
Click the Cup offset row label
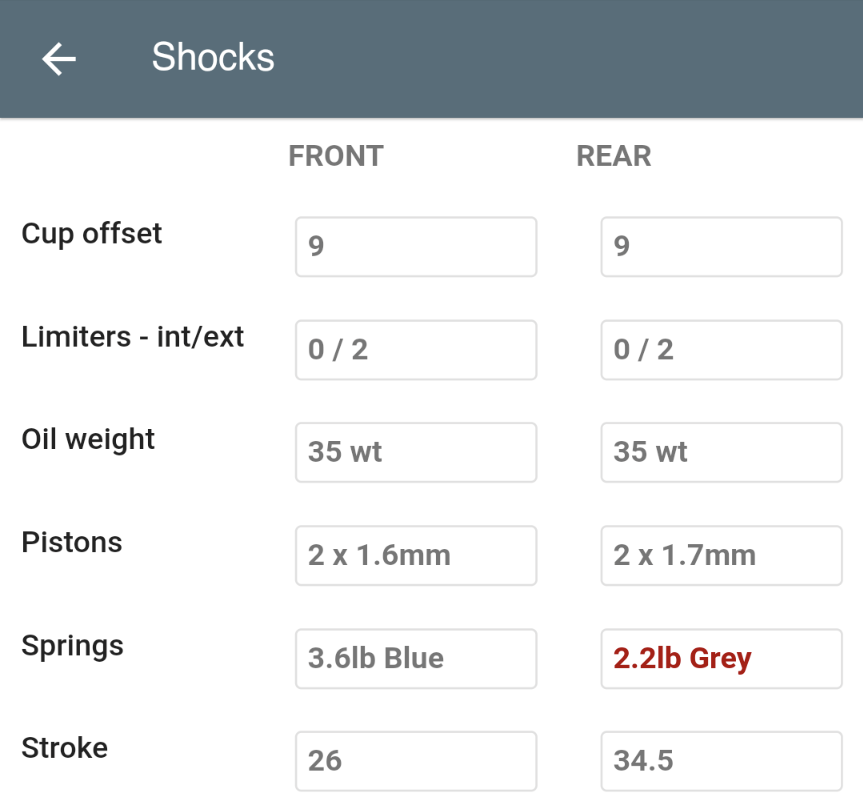click(x=91, y=234)
